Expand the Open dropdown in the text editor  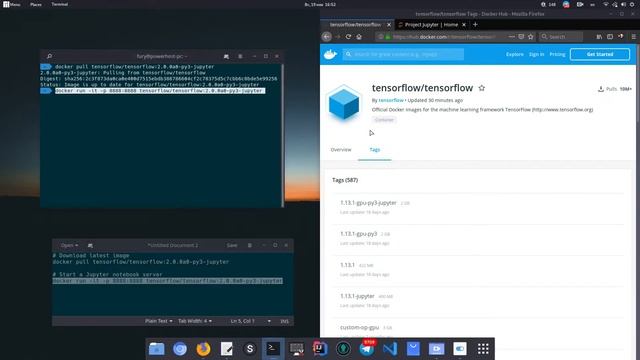(x=69, y=245)
